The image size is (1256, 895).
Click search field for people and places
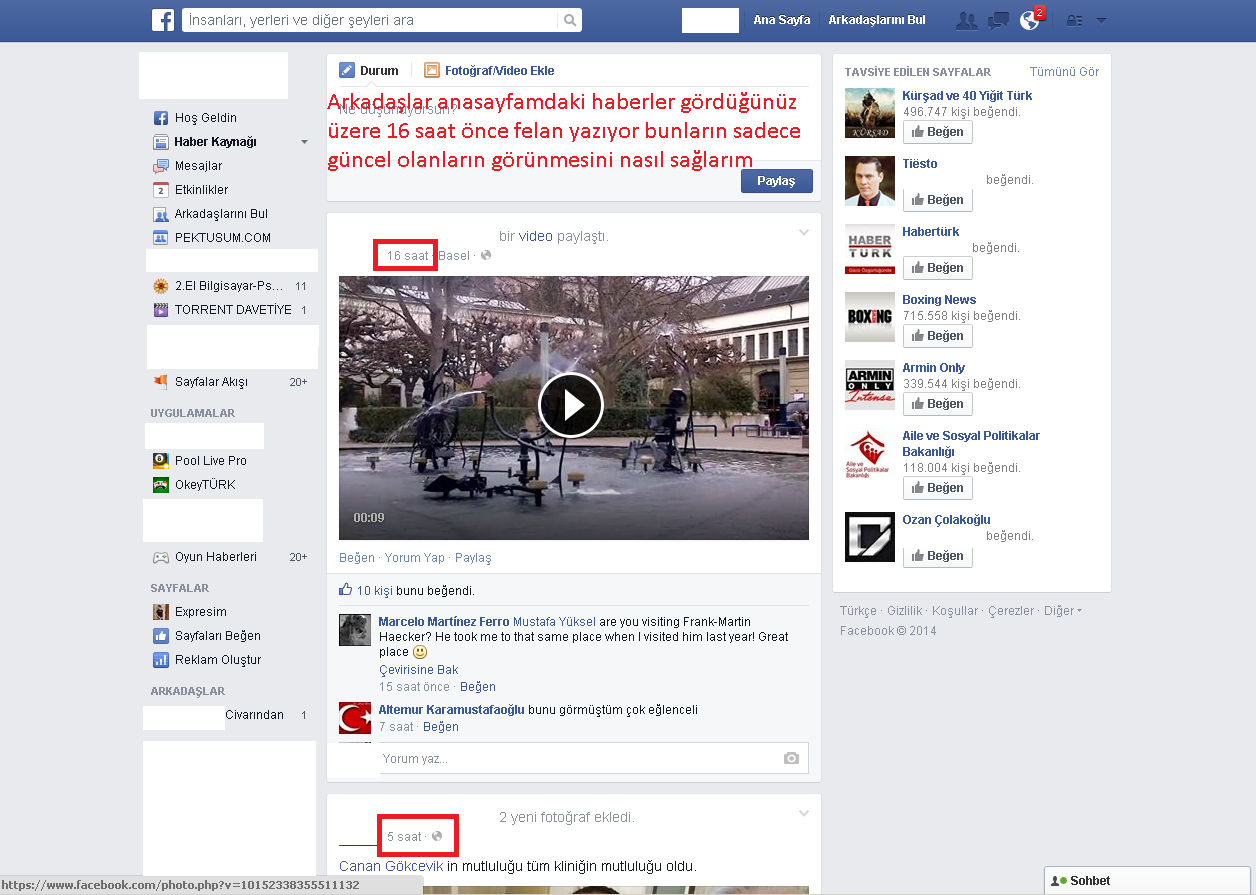pos(371,20)
